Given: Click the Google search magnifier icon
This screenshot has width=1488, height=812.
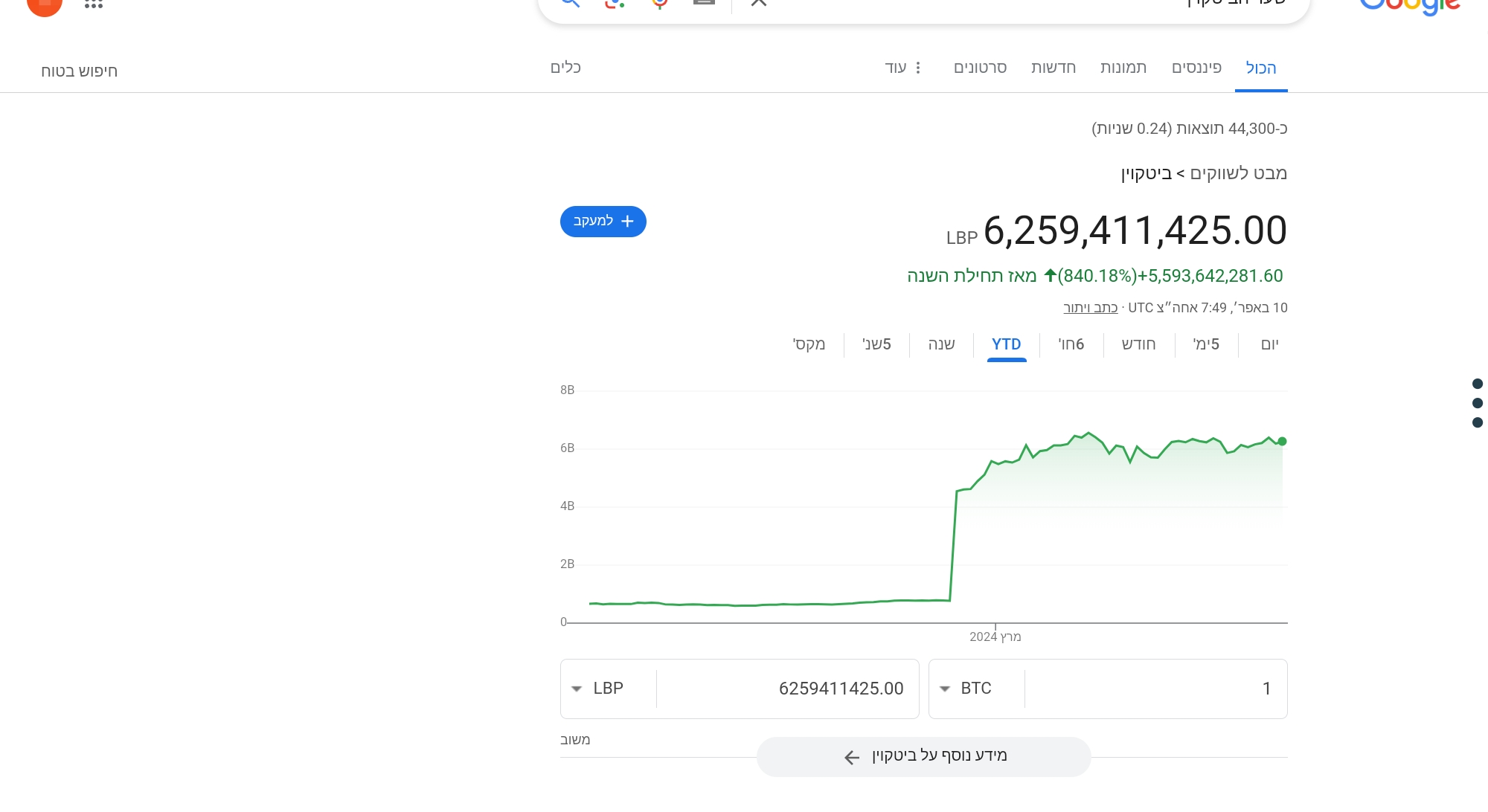Looking at the screenshot, I should pyautogui.click(x=570, y=2).
